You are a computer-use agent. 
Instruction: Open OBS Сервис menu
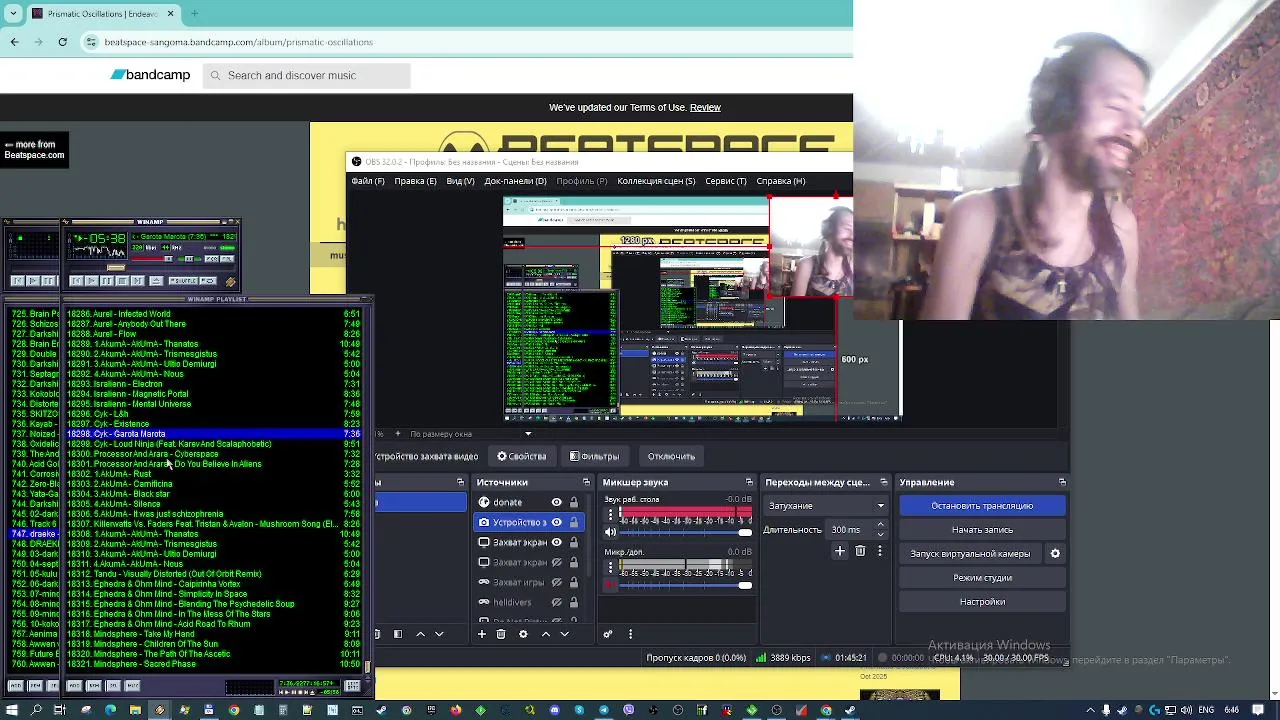(726, 181)
